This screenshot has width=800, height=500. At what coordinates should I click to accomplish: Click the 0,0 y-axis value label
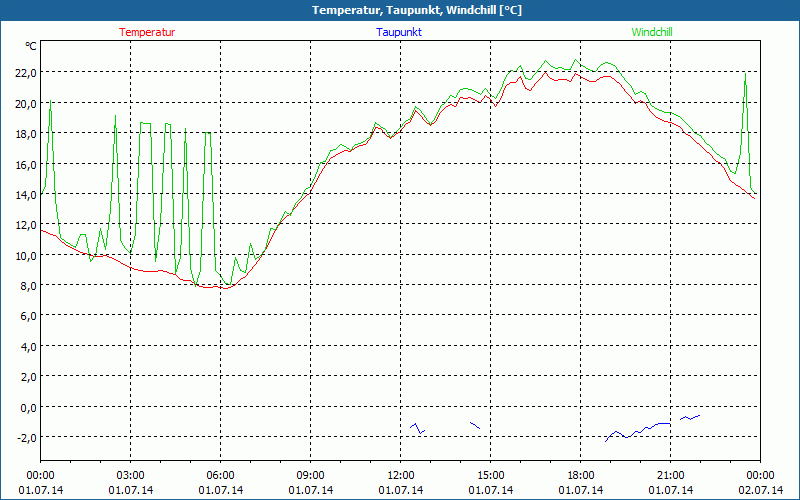click(x=29, y=407)
